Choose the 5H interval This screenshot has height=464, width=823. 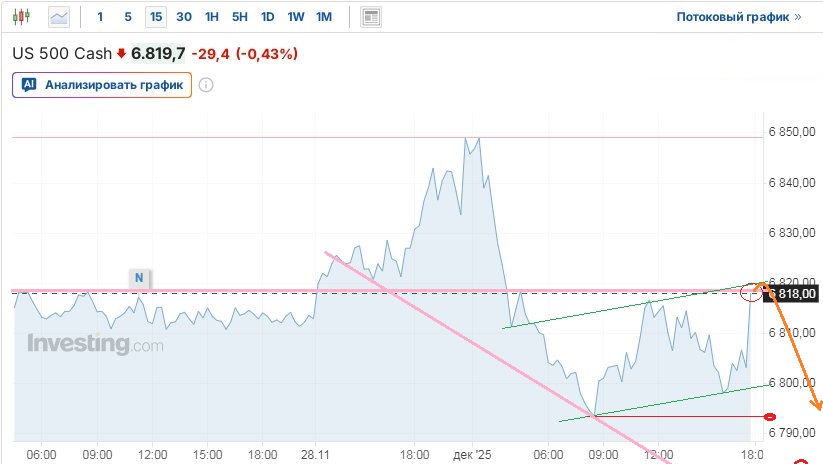[240, 17]
